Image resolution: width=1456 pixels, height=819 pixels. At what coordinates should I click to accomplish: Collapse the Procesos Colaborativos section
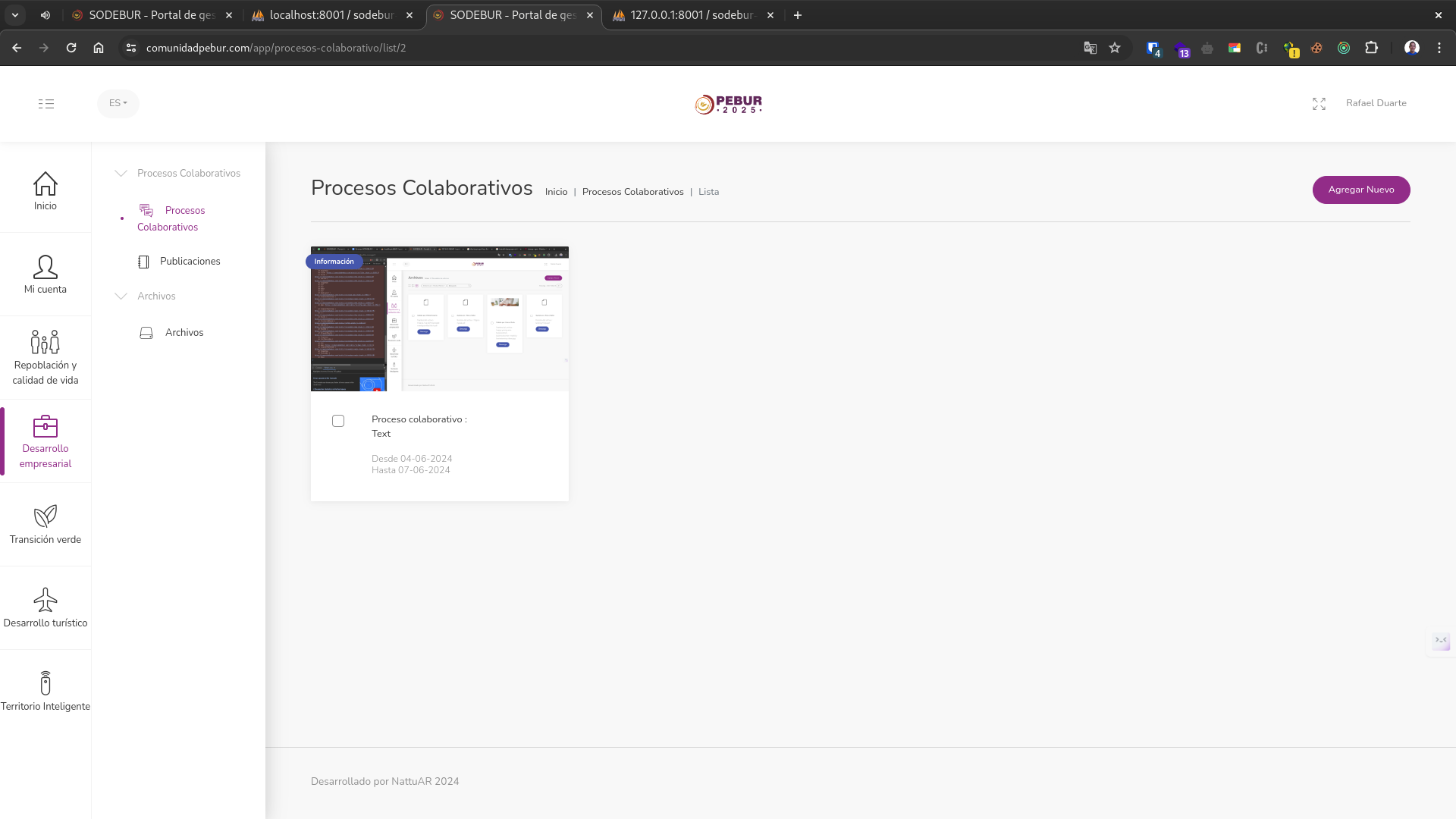[121, 174]
